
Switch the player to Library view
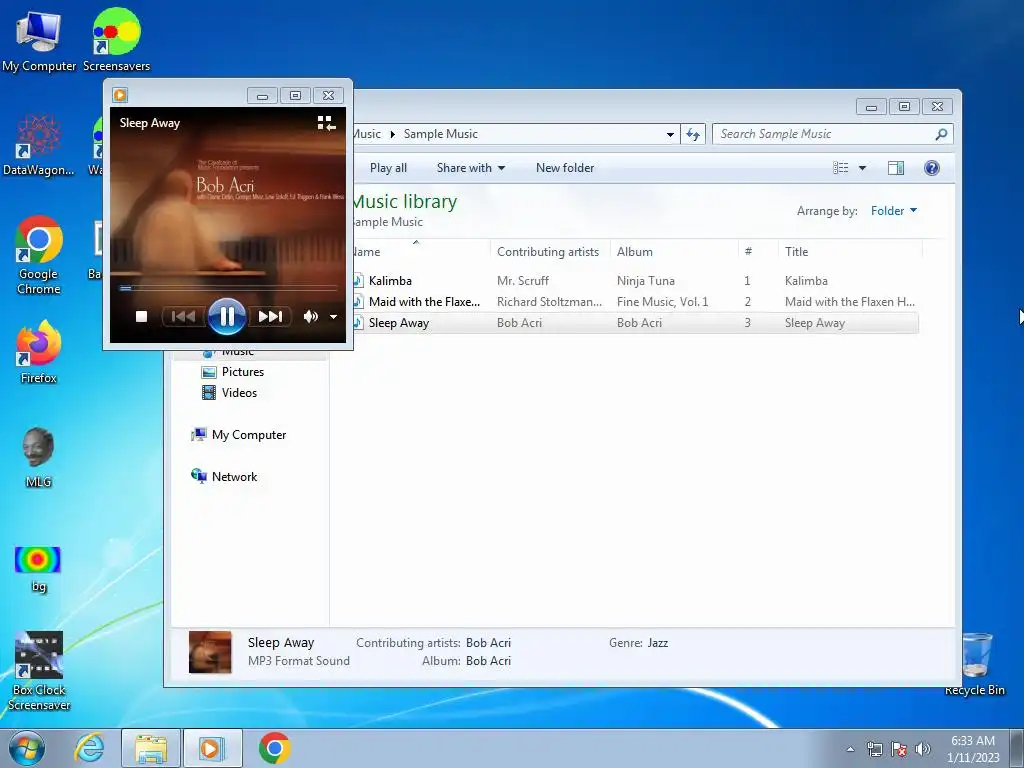[327, 123]
